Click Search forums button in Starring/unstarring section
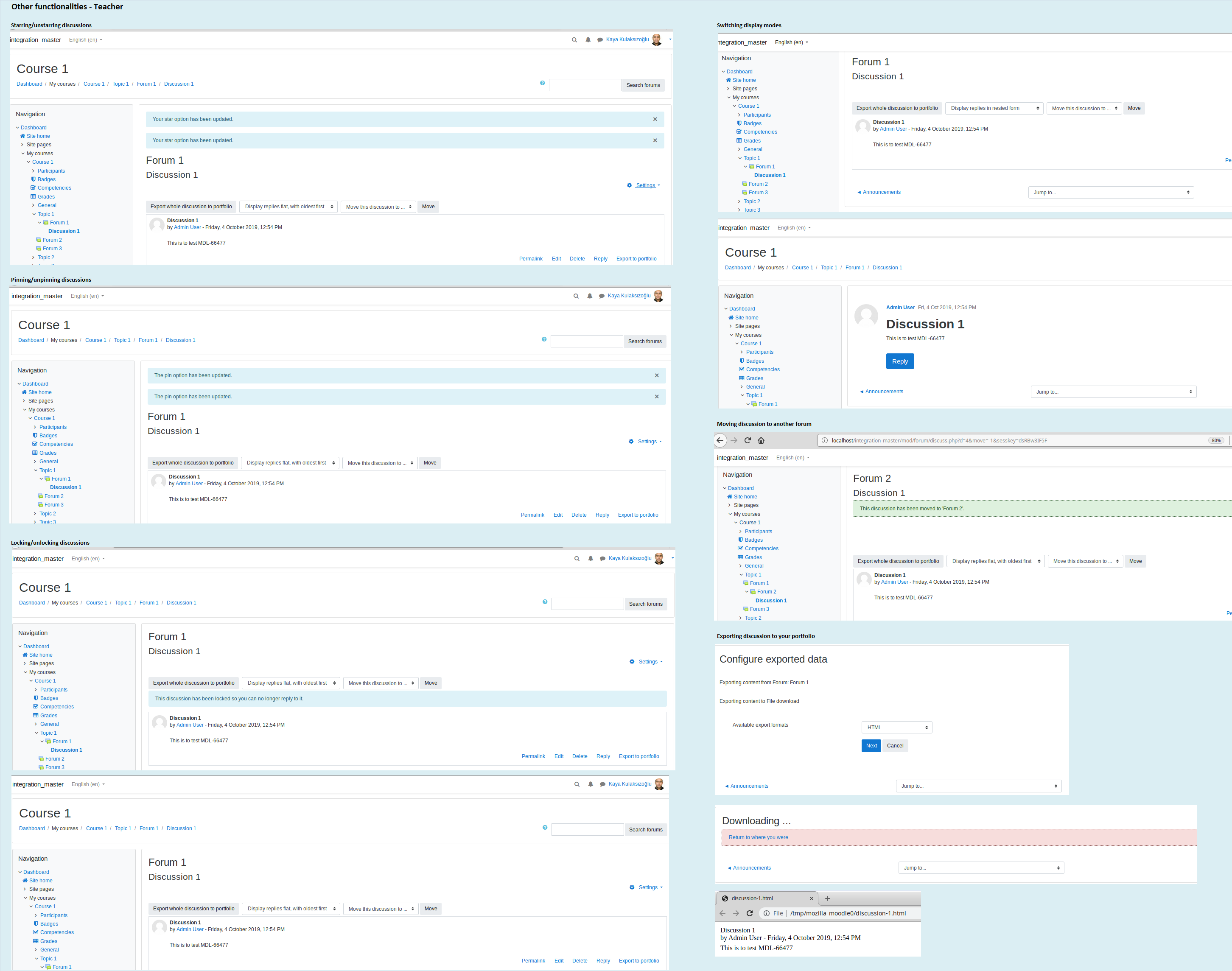1232x971 pixels. click(644, 85)
